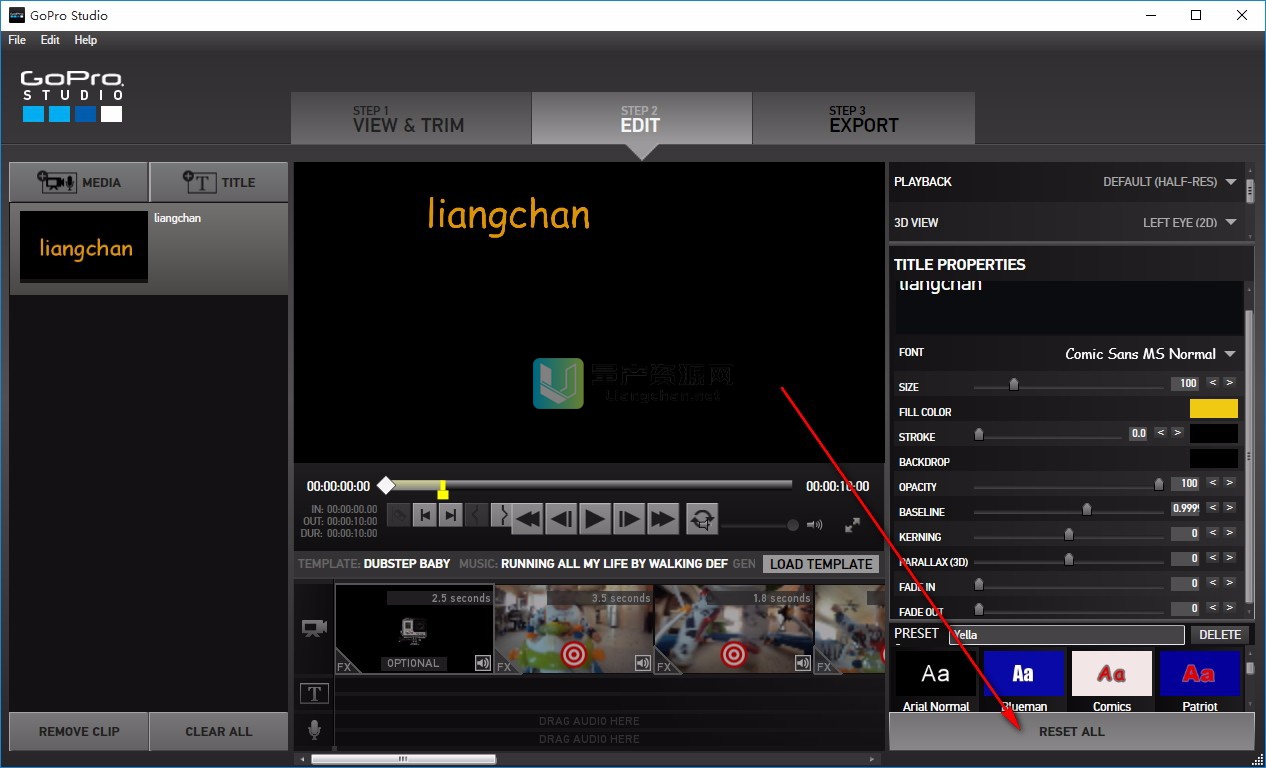Toggle fullscreen preview icon
The width and height of the screenshot is (1266, 768).
click(x=852, y=524)
